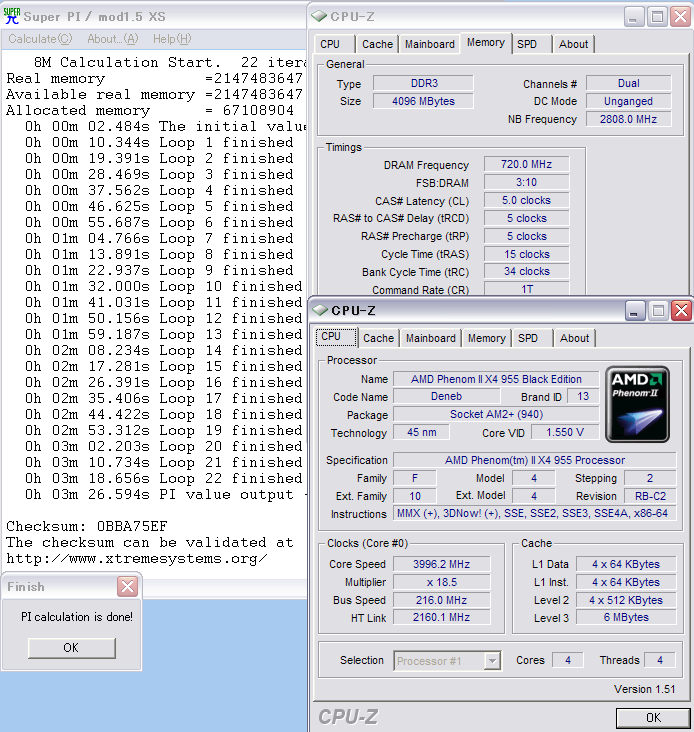694x732 pixels.
Task: Open the About menu in Super PI
Action: pyautogui.click(x=112, y=39)
